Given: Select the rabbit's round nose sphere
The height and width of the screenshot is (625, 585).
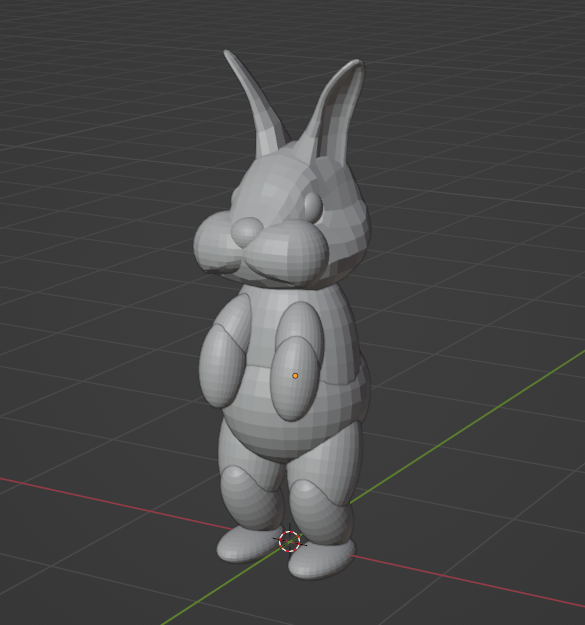Looking at the screenshot, I should point(247,232).
